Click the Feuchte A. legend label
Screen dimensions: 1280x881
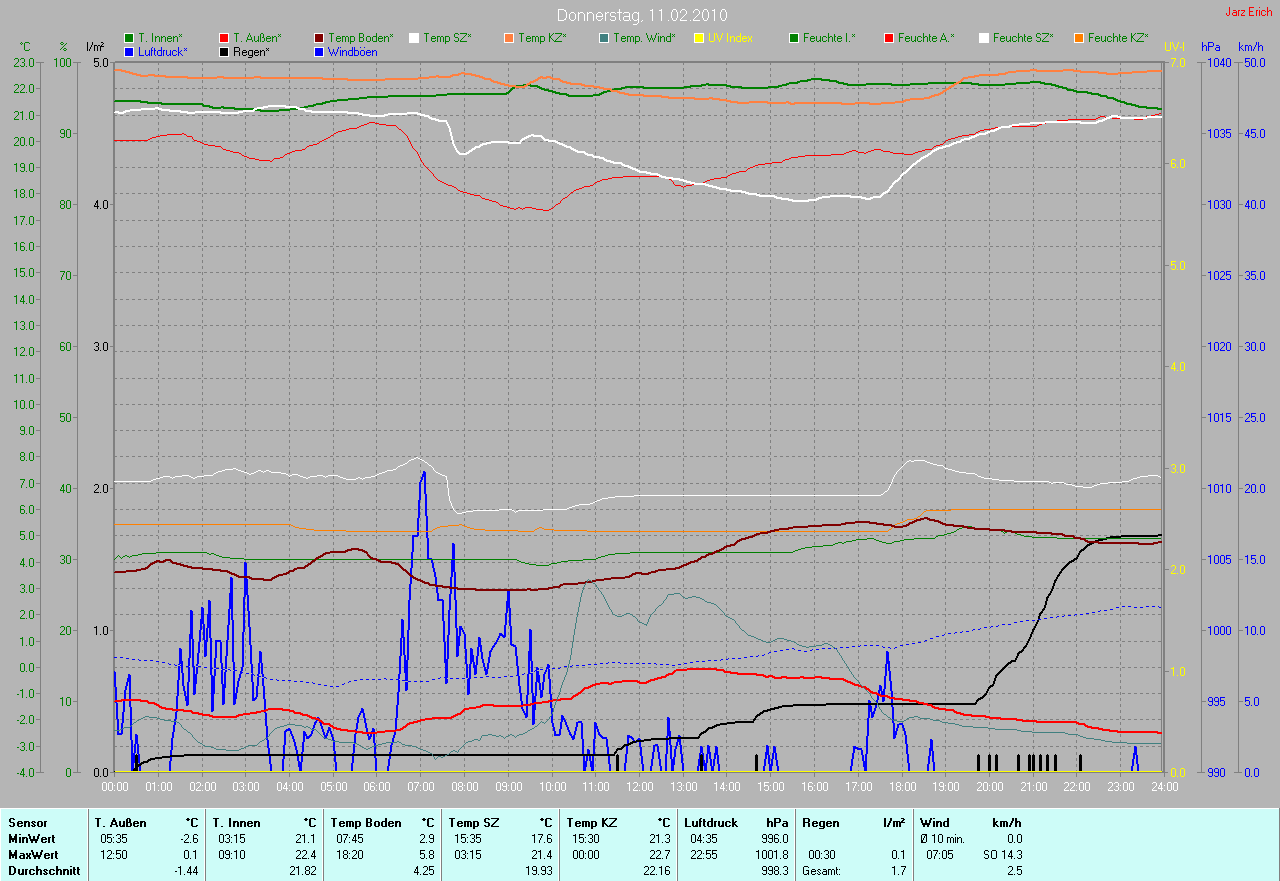(x=926, y=38)
